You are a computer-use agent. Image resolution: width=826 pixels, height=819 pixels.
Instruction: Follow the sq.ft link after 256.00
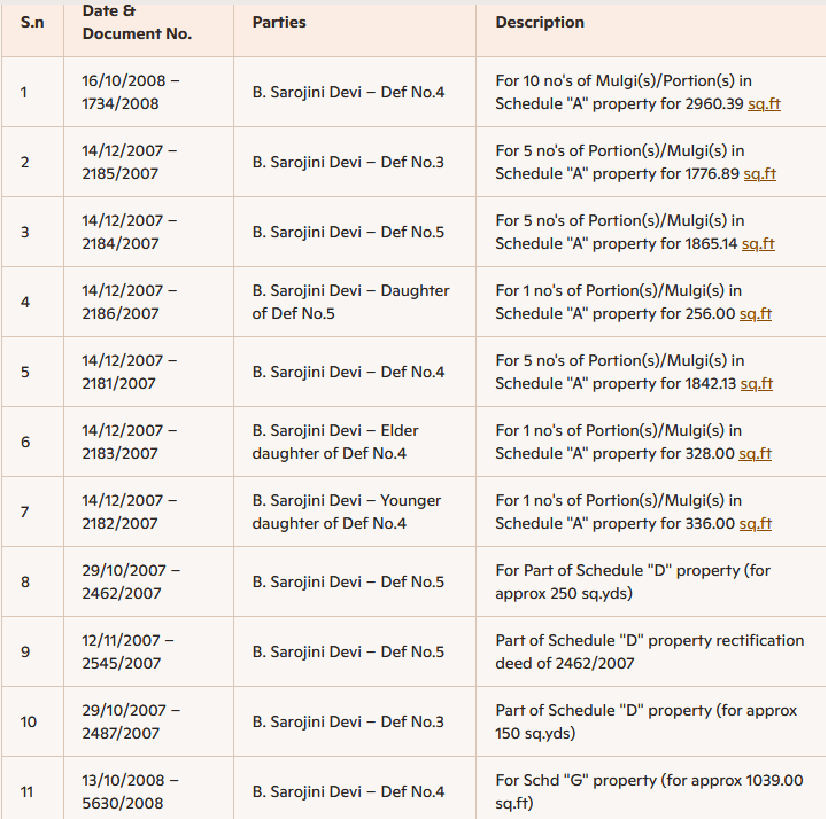pos(755,314)
